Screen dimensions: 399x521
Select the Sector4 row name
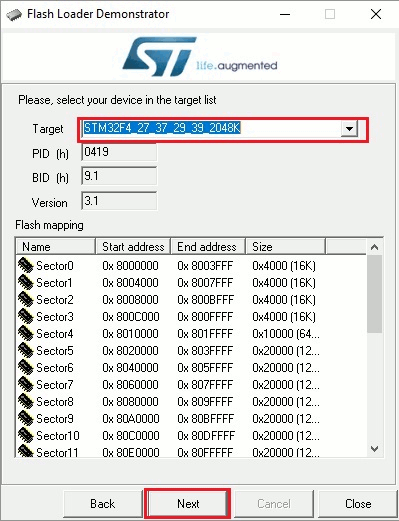[55, 334]
